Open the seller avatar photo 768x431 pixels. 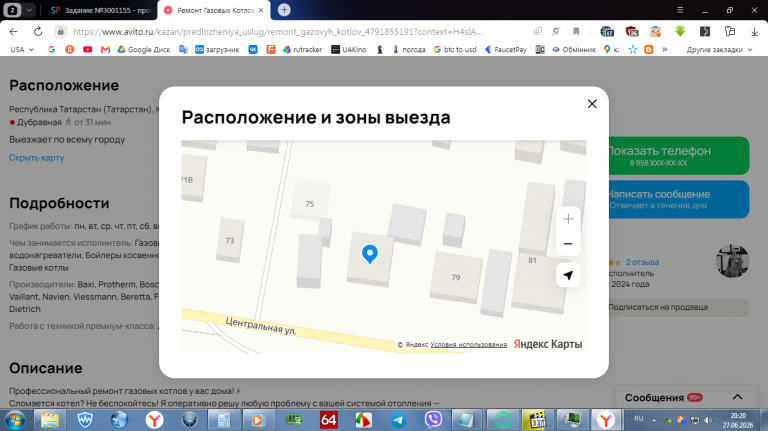click(x=732, y=261)
